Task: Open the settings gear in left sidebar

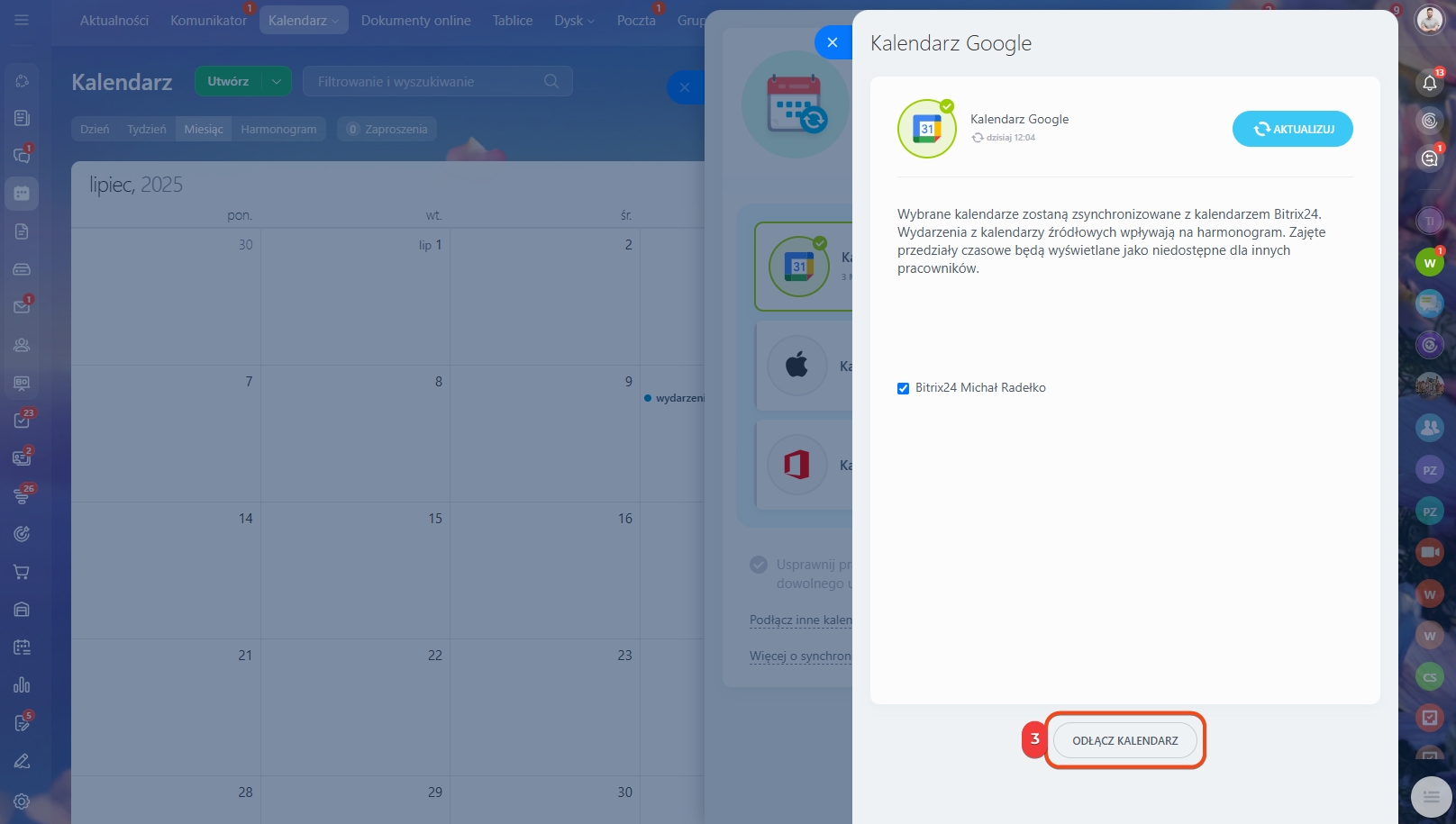Action: (x=22, y=801)
